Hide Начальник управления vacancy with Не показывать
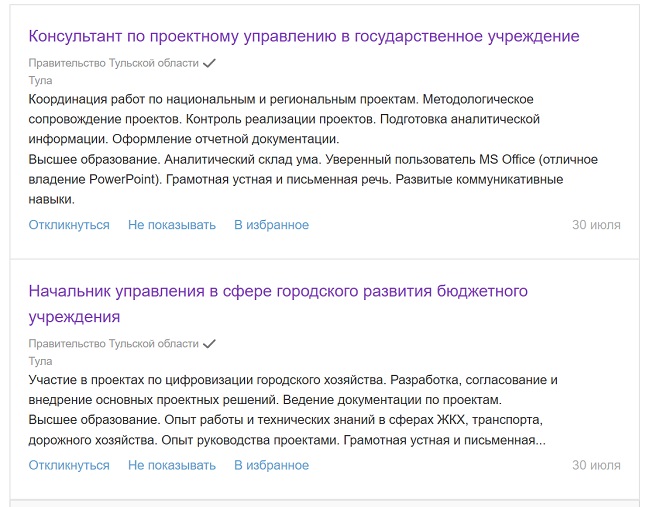650x507 pixels. (x=172, y=465)
